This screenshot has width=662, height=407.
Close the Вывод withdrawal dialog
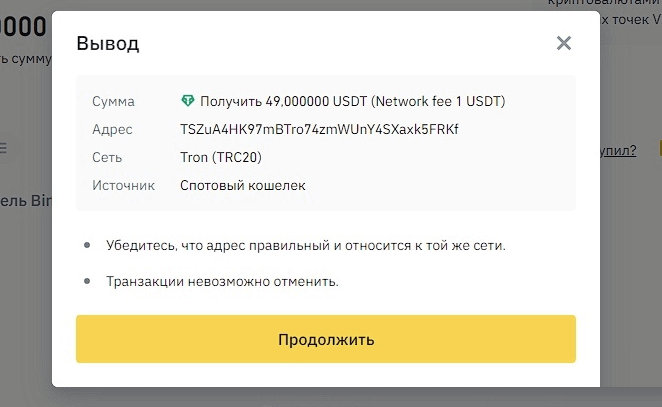coord(564,43)
